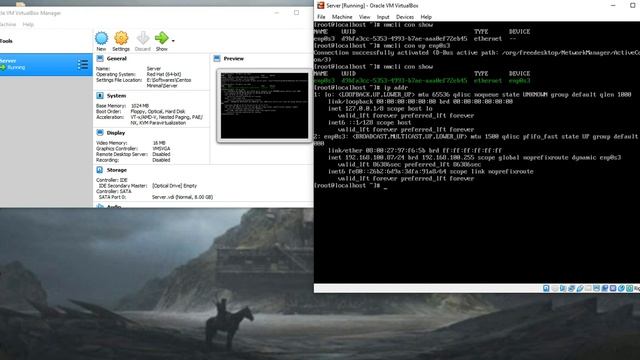Viewport: 640px width, 360px height.
Task: Click the Base Memory 1024 MB value
Action: click(140, 106)
